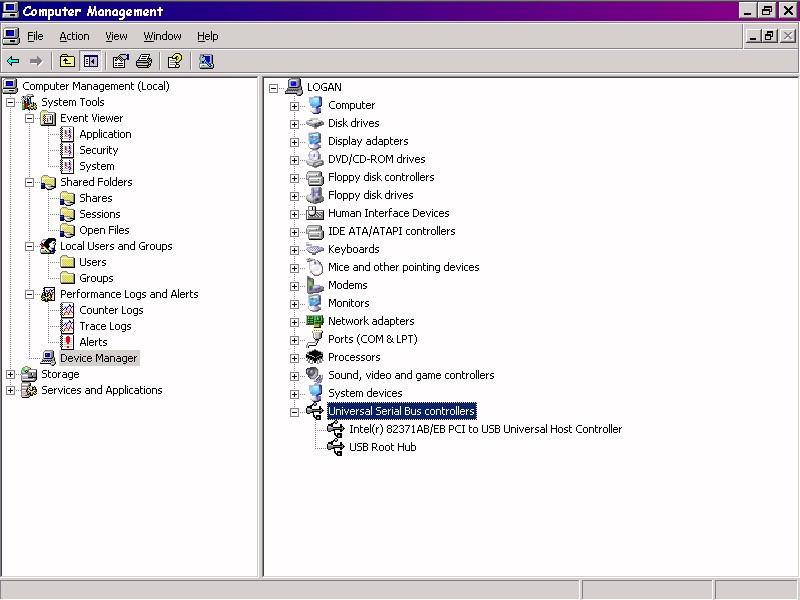Image resolution: width=800 pixels, height=600 pixels.
Task: Click the Network adapters icon
Action: coord(315,321)
